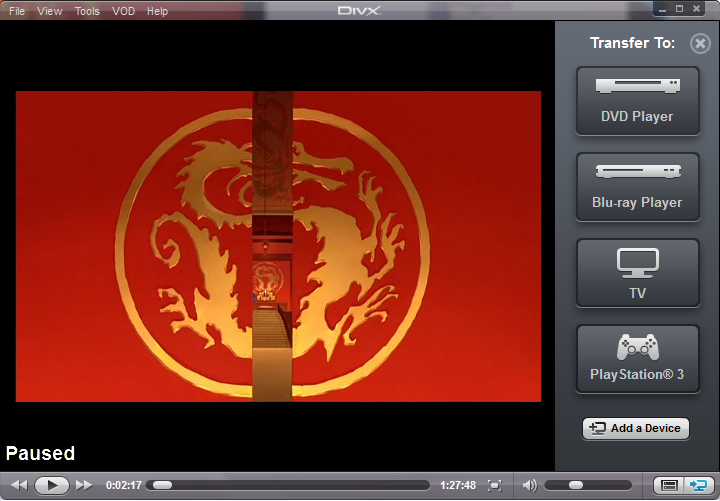Open the Help menu
Viewport: 720px width, 501px height.
tap(158, 11)
